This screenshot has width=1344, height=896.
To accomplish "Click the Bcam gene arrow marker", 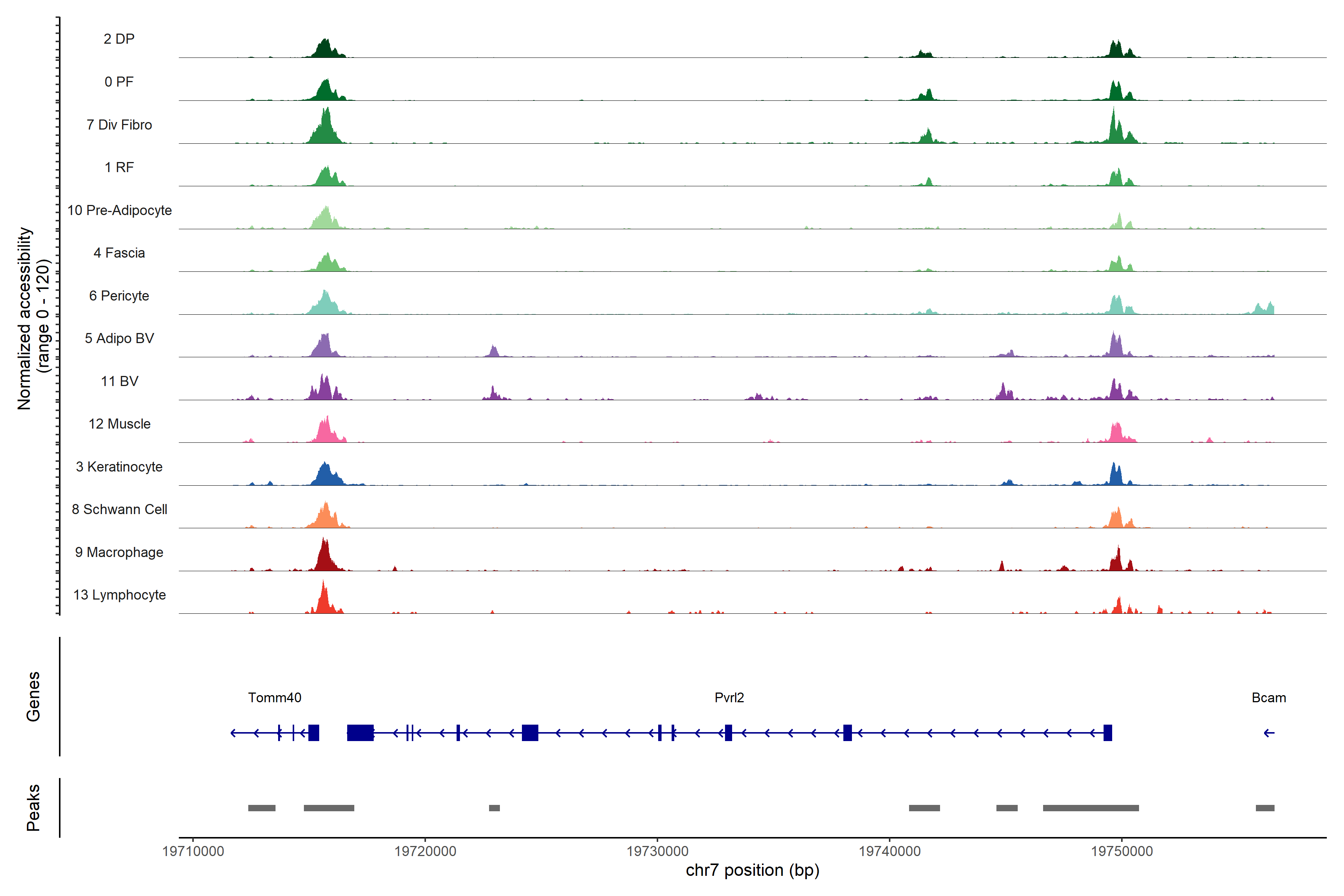I will 1269,732.
